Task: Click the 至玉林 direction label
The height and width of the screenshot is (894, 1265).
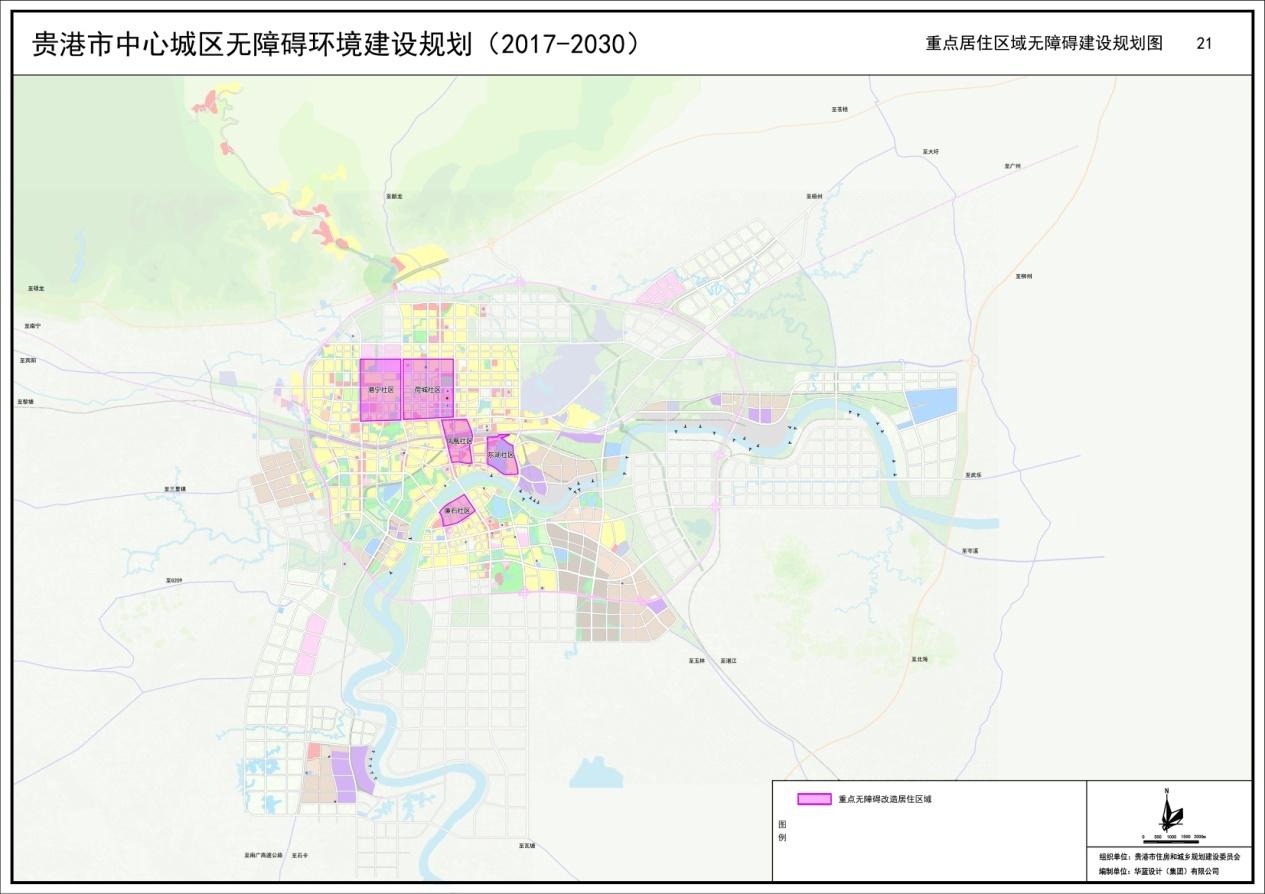Action: pos(696,661)
